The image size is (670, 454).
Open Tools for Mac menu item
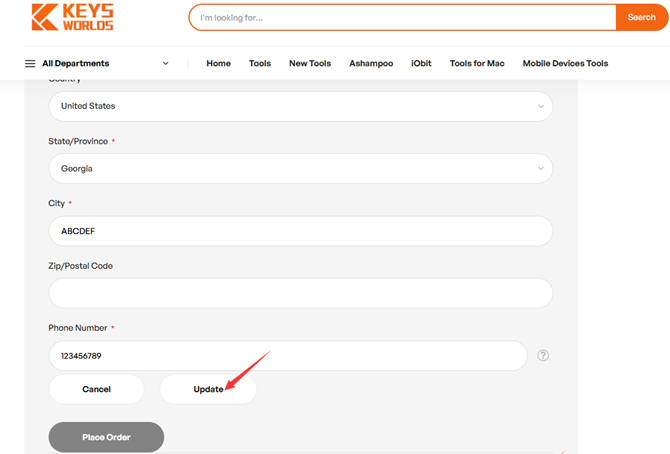click(477, 63)
